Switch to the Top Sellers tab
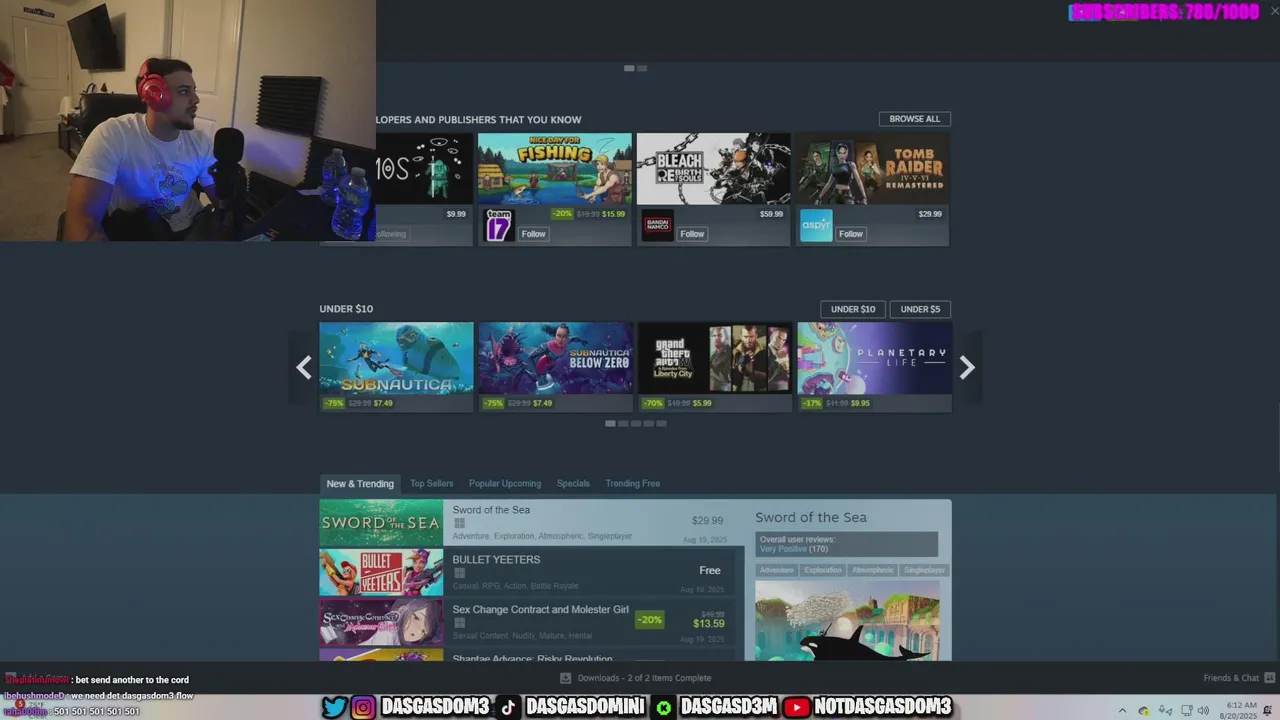This screenshot has height=720, width=1280. pos(431,484)
